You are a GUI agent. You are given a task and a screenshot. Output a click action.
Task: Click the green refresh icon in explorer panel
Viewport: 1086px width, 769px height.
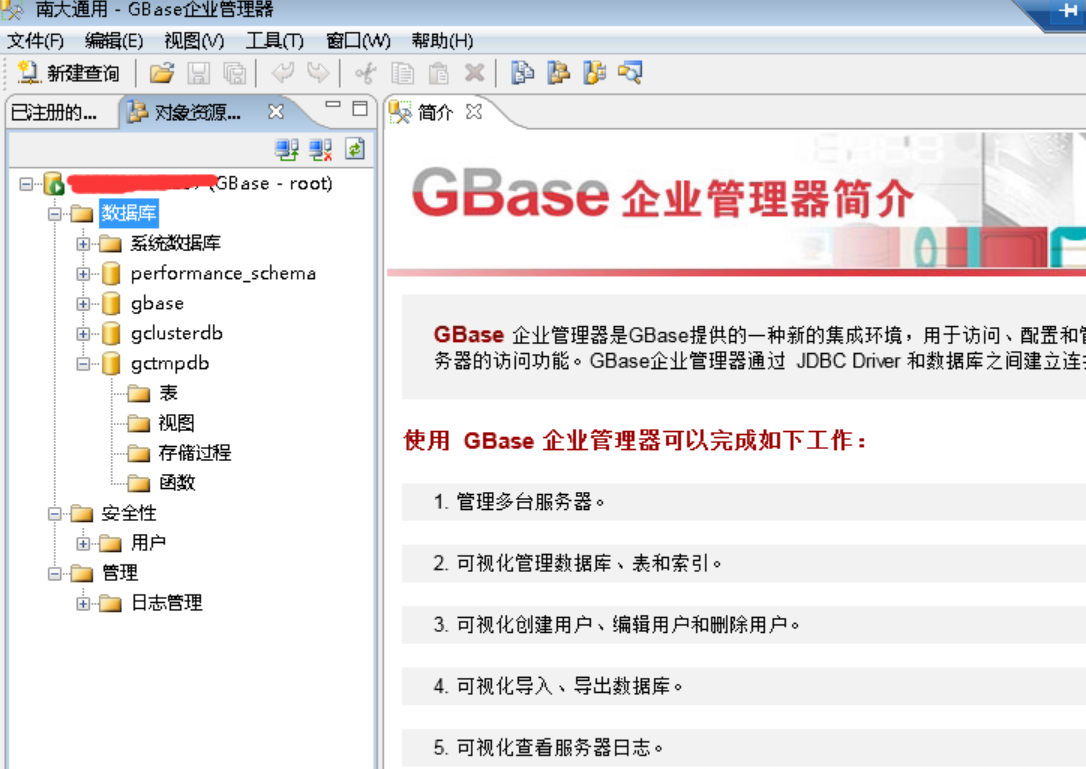tap(355, 149)
